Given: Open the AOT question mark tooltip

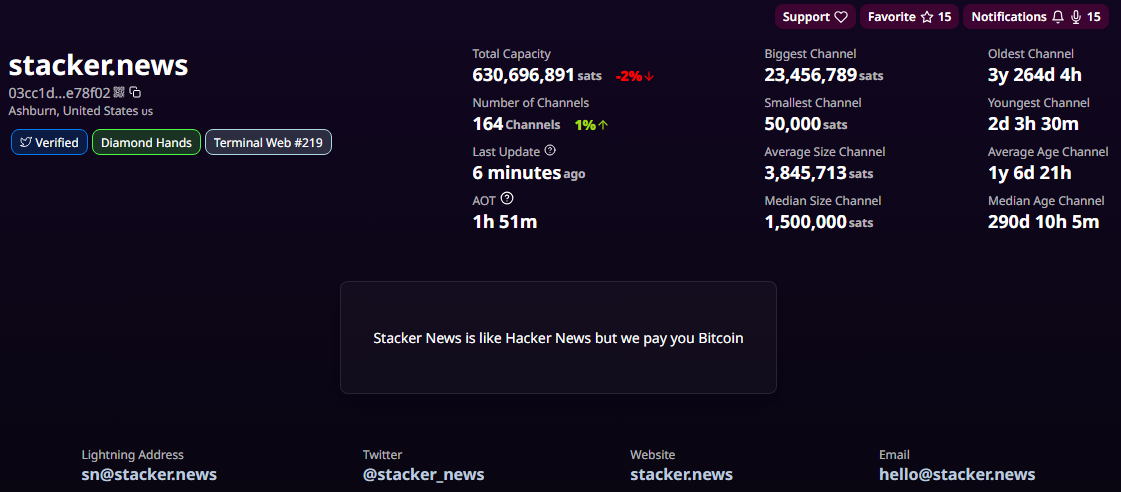Looking at the screenshot, I should pyautogui.click(x=507, y=199).
